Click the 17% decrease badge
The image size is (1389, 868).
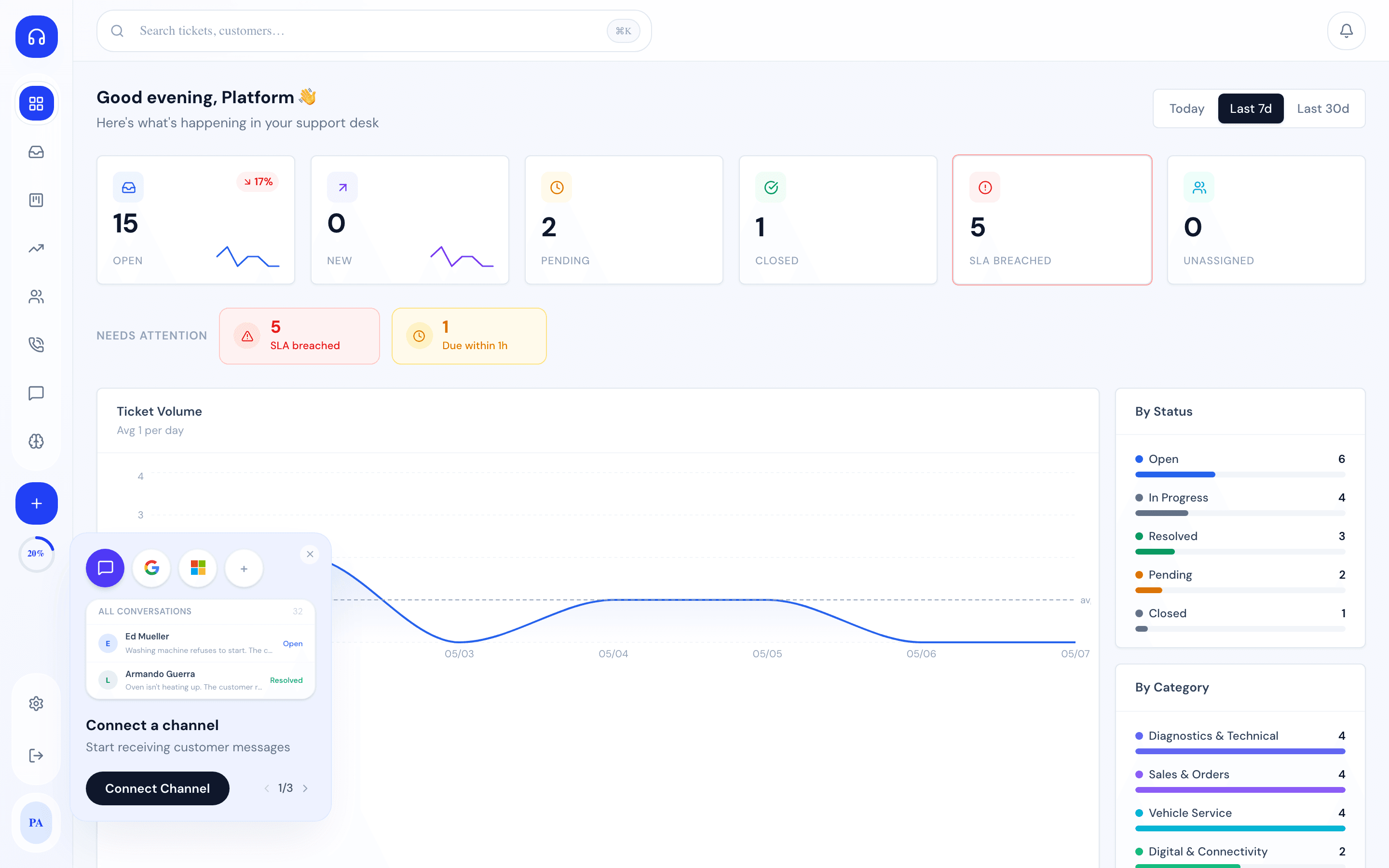click(258, 182)
